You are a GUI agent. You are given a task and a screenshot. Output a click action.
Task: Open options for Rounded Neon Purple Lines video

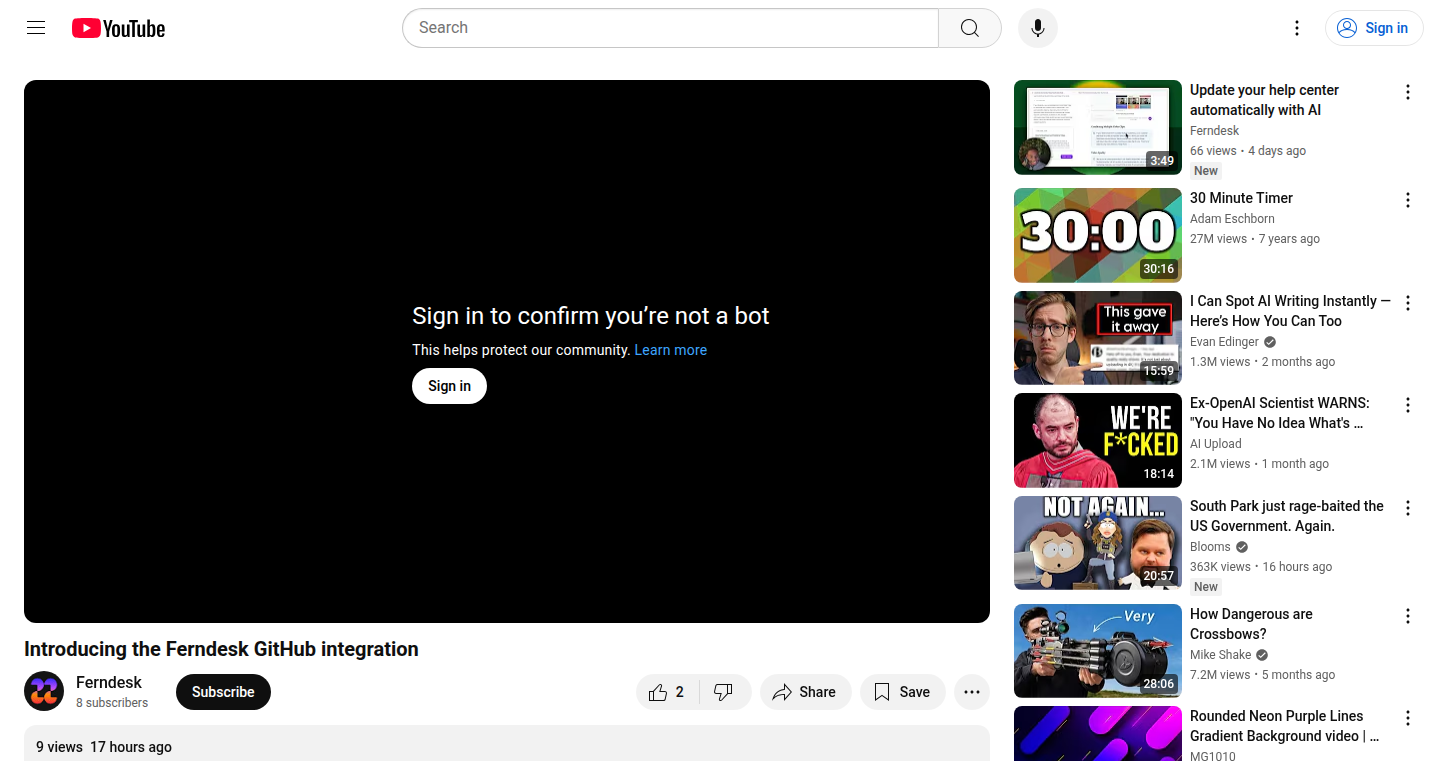(1408, 718)
